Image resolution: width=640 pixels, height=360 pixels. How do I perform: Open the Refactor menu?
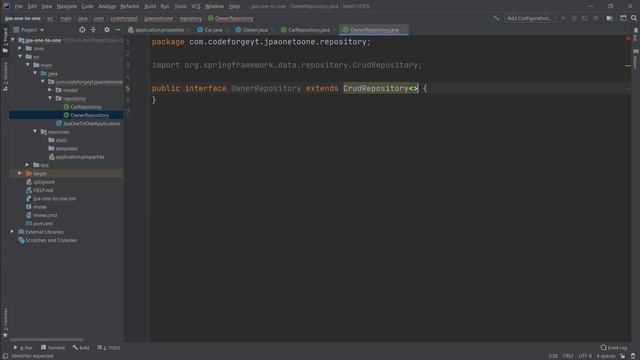tap(130, 6)
